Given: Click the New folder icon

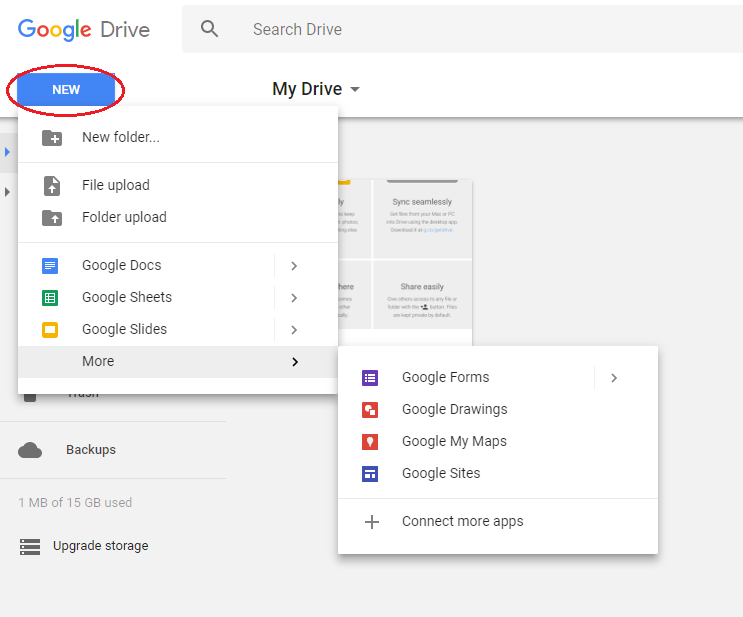Looking at the screenshot, I should pyautogui.click(x=52, y=138).
